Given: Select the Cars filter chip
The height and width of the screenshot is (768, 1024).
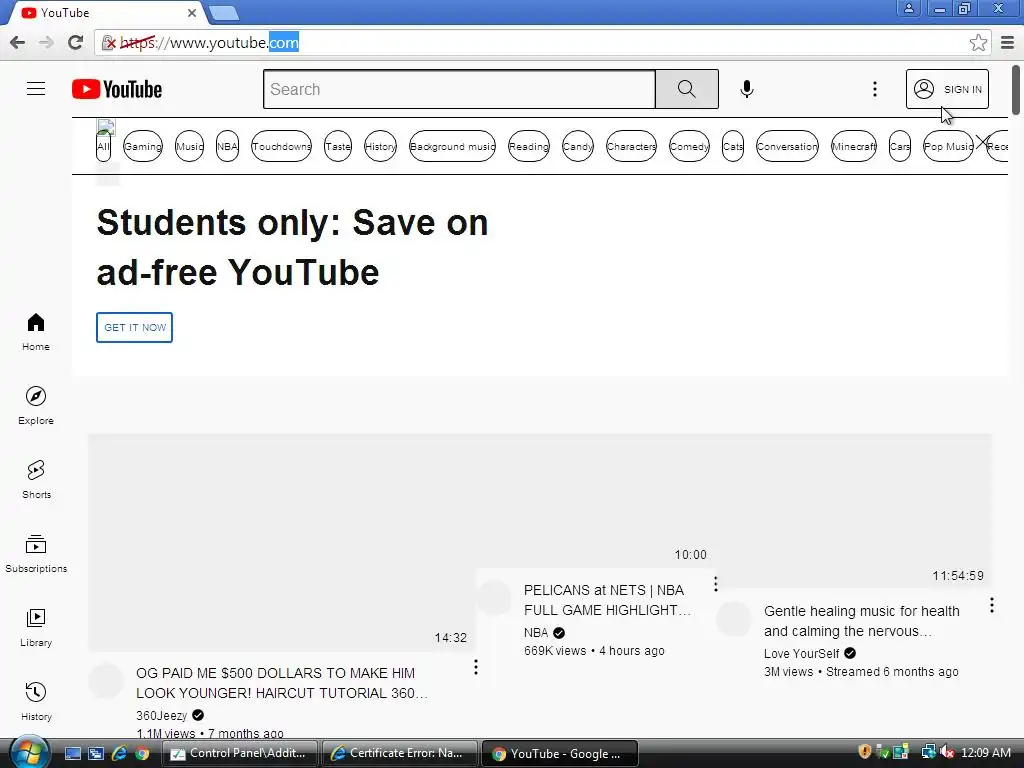Looking at the screenshot, I should [900, 146].
